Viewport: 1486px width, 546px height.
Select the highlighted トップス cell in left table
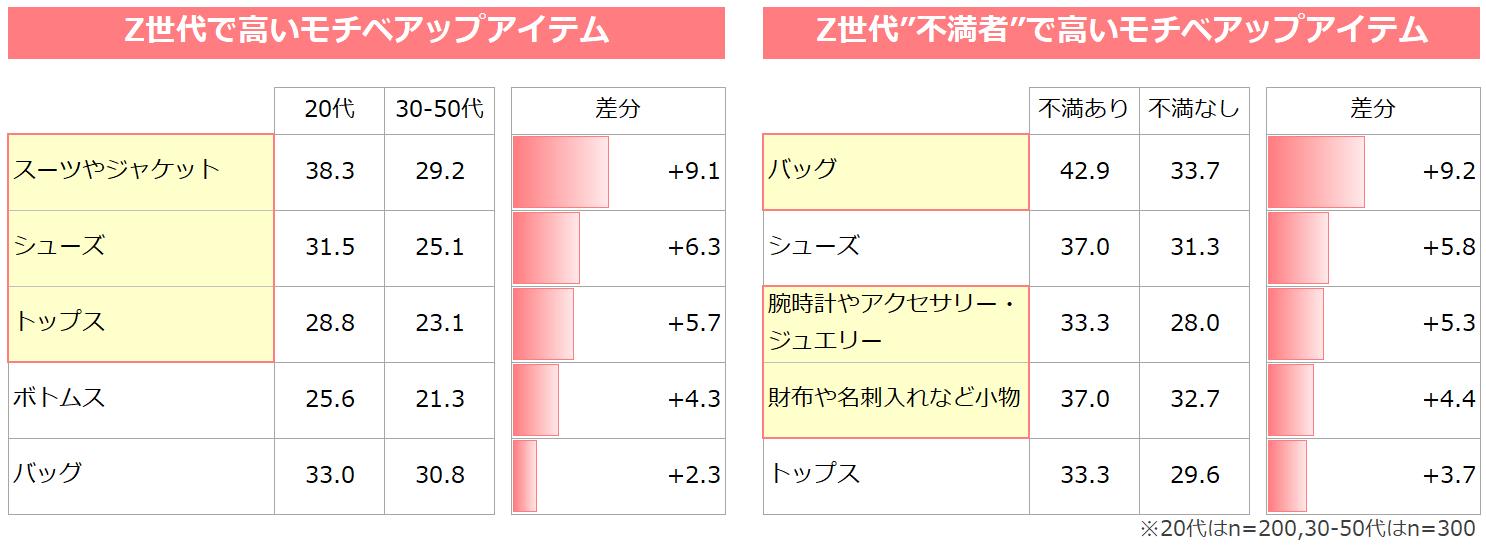tap(140, 324)
